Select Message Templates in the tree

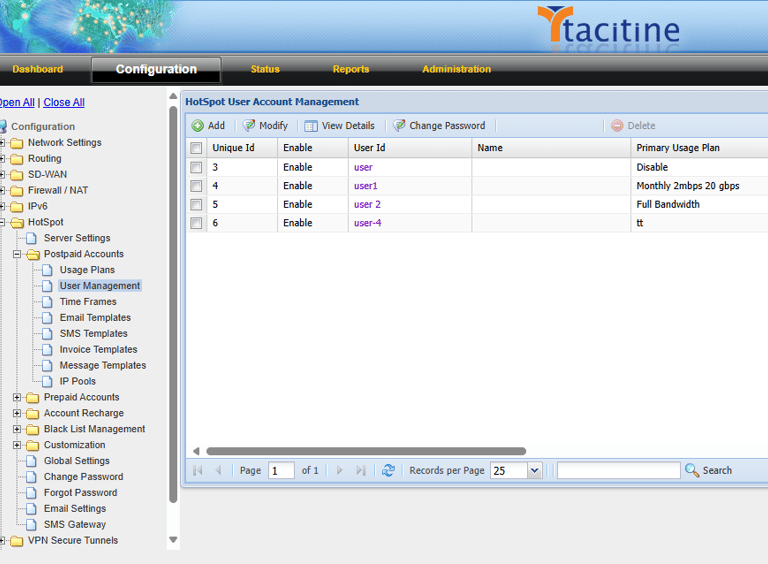[103, 366]
